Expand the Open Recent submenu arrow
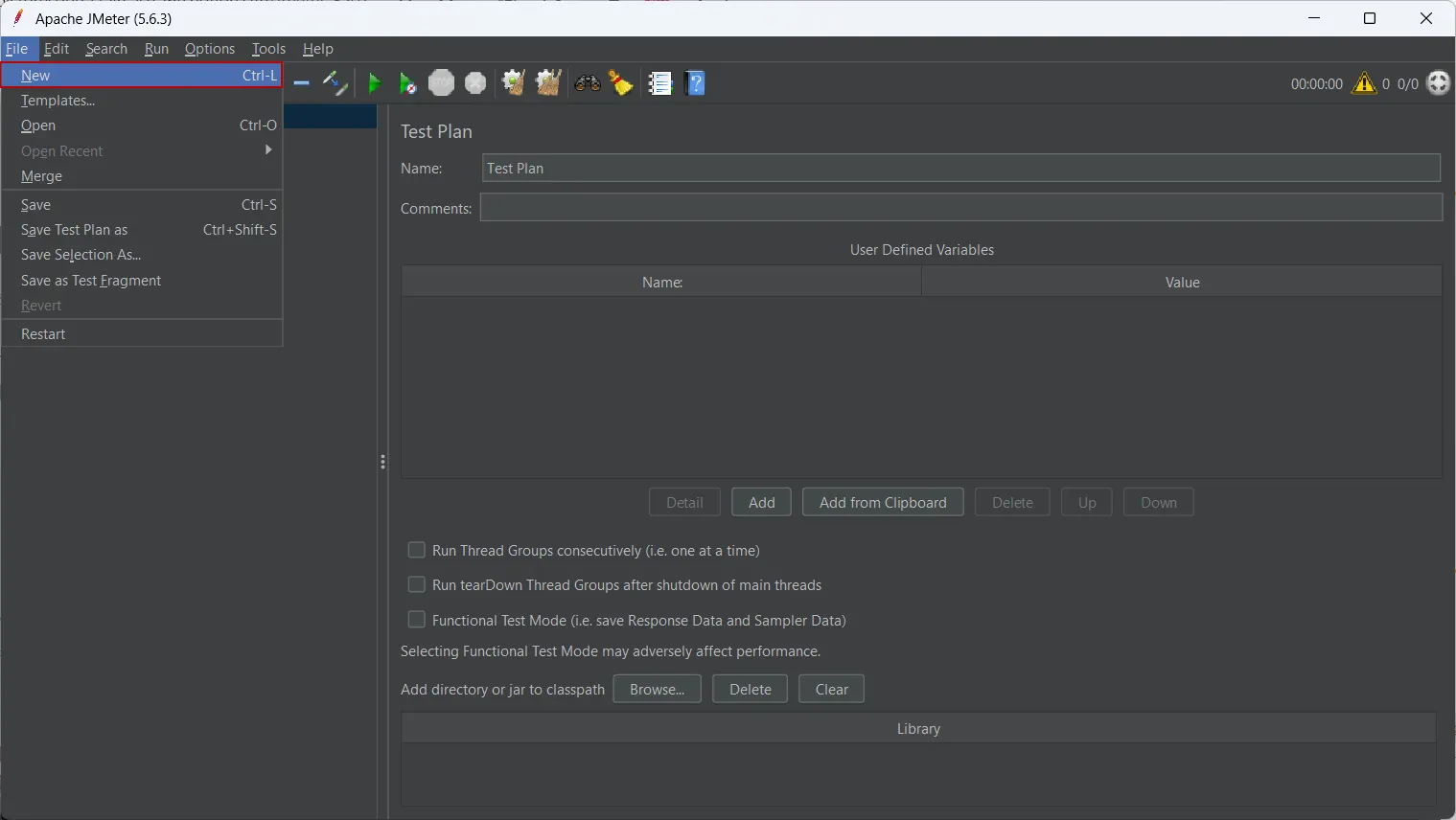This screenshot has height=820, width=1456. point(268,150)
